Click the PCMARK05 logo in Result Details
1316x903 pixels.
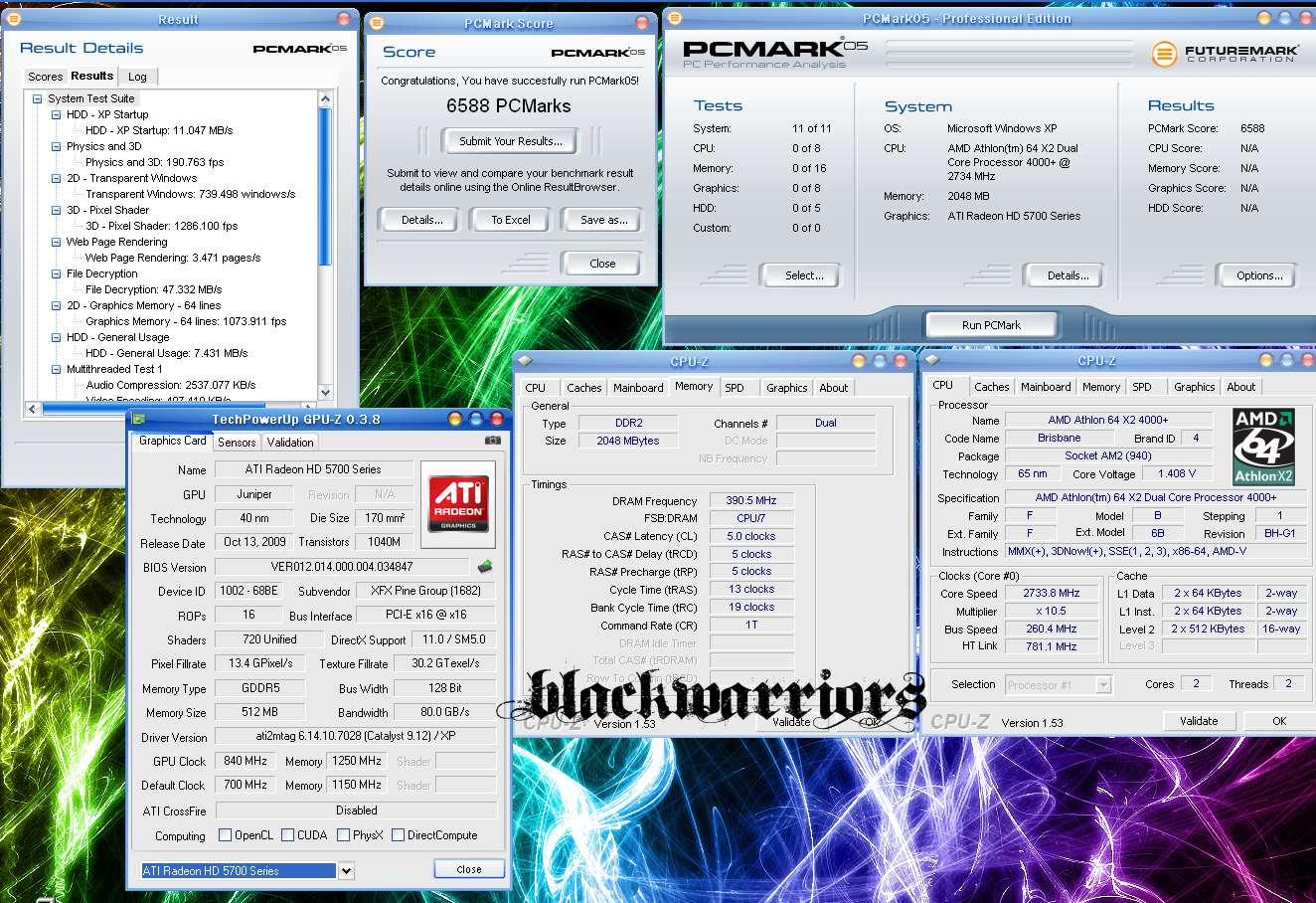(x=299, y=49)
